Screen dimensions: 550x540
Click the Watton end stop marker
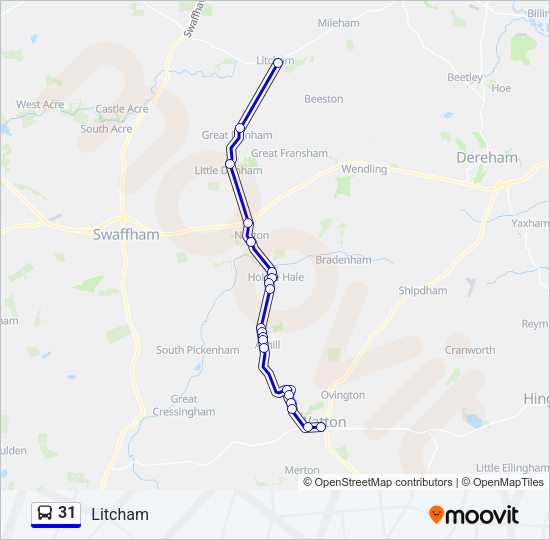(x=321, y=427)
